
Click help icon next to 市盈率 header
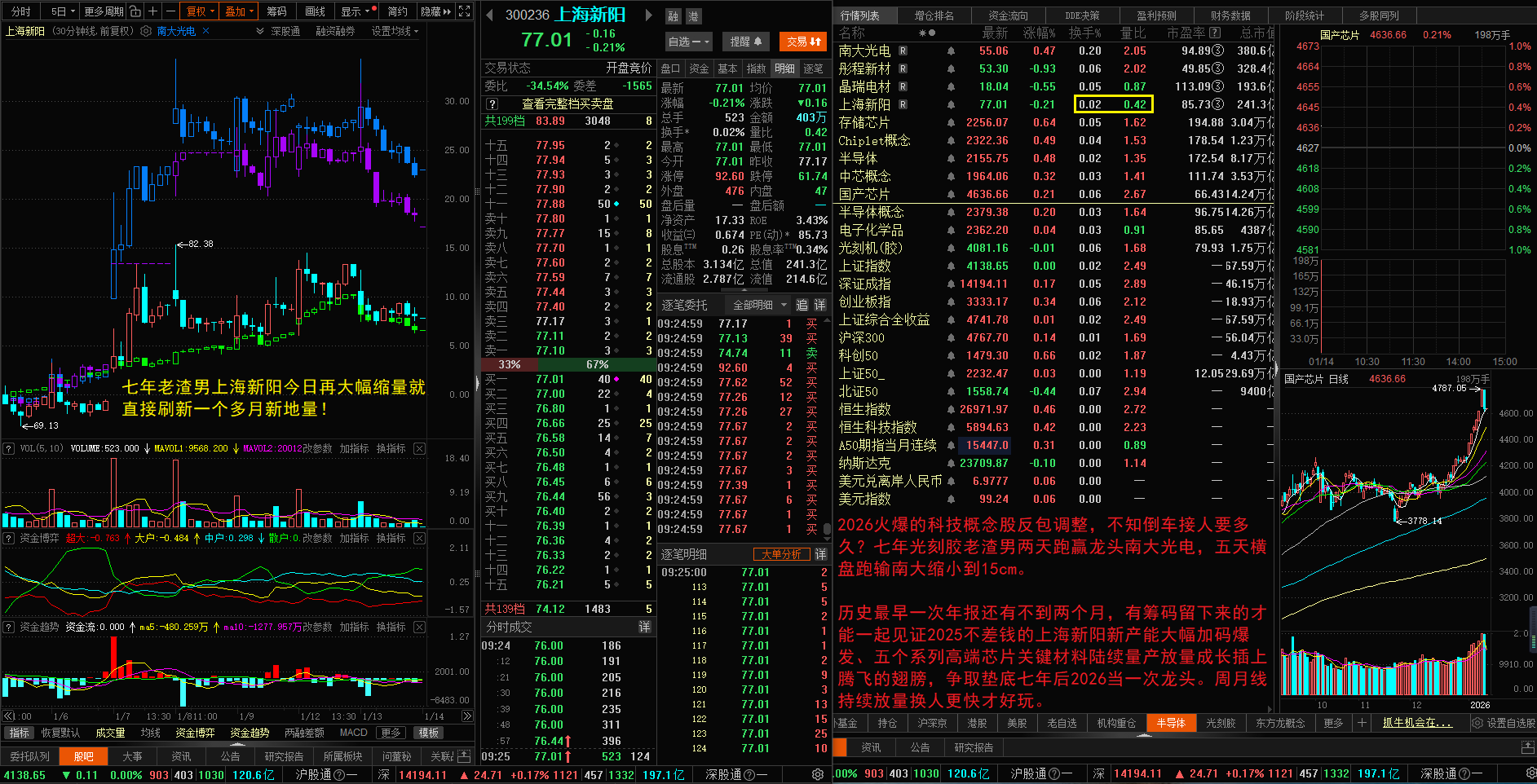point(1215,33)
